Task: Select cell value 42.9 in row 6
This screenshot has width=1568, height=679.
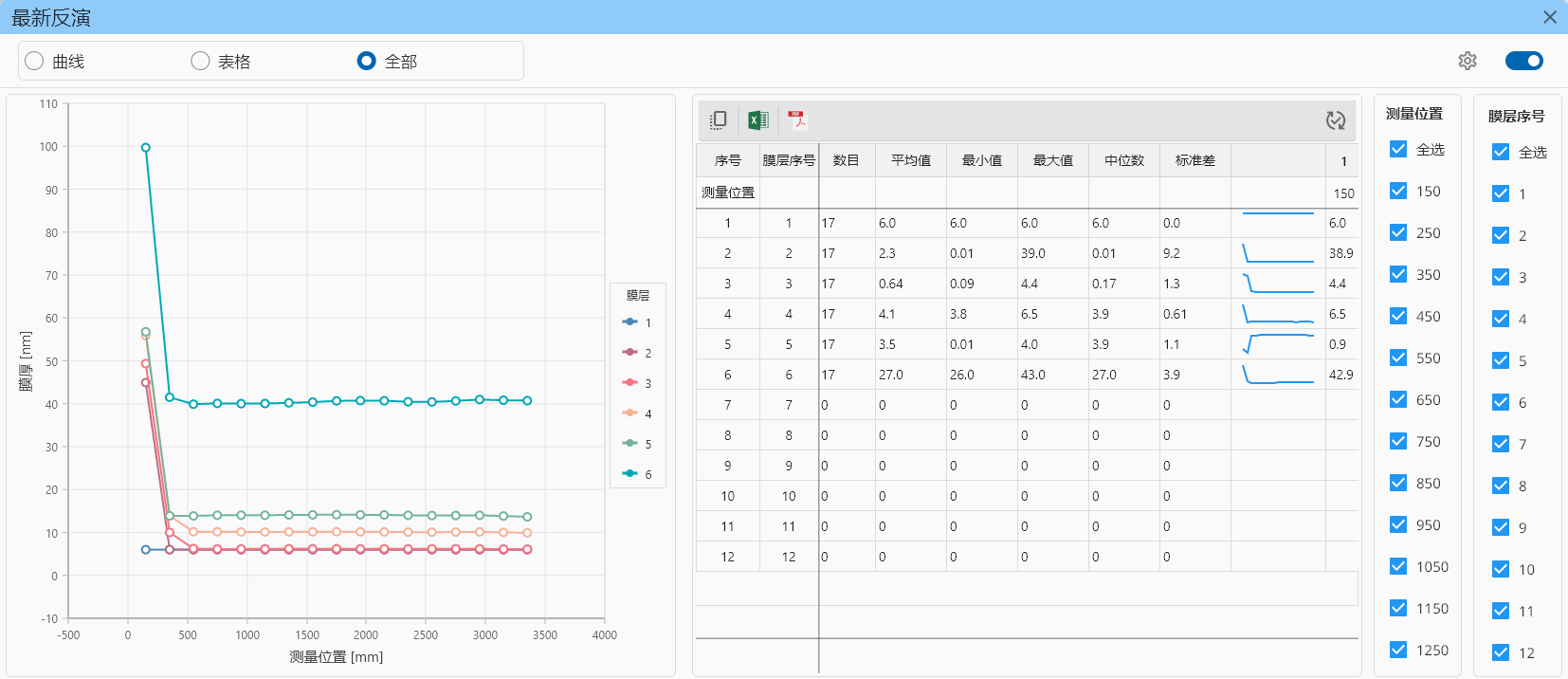Action: coord(1341,375)
